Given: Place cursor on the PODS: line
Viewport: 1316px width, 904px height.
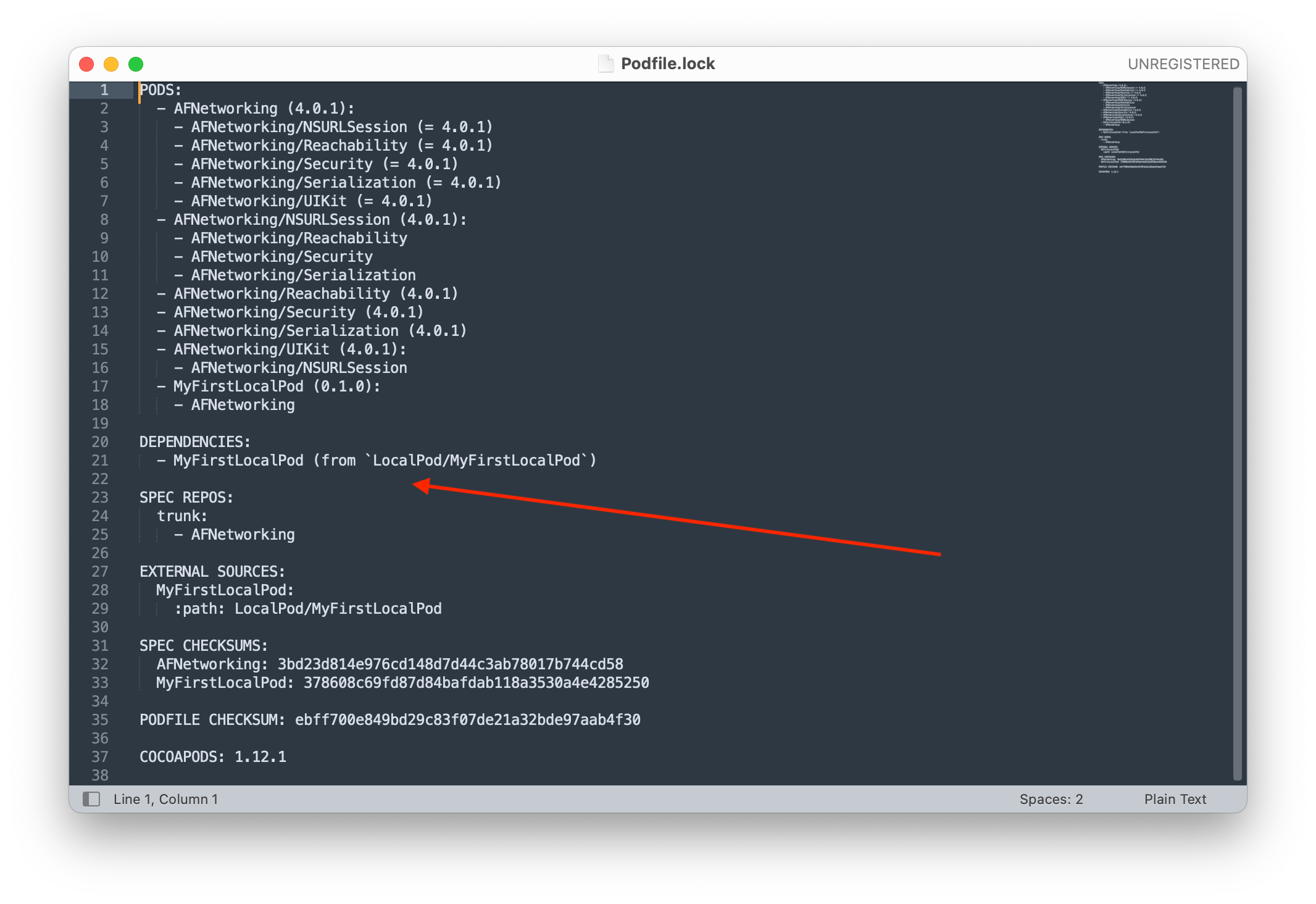Looking at the screenshot, I should point(160,90).
